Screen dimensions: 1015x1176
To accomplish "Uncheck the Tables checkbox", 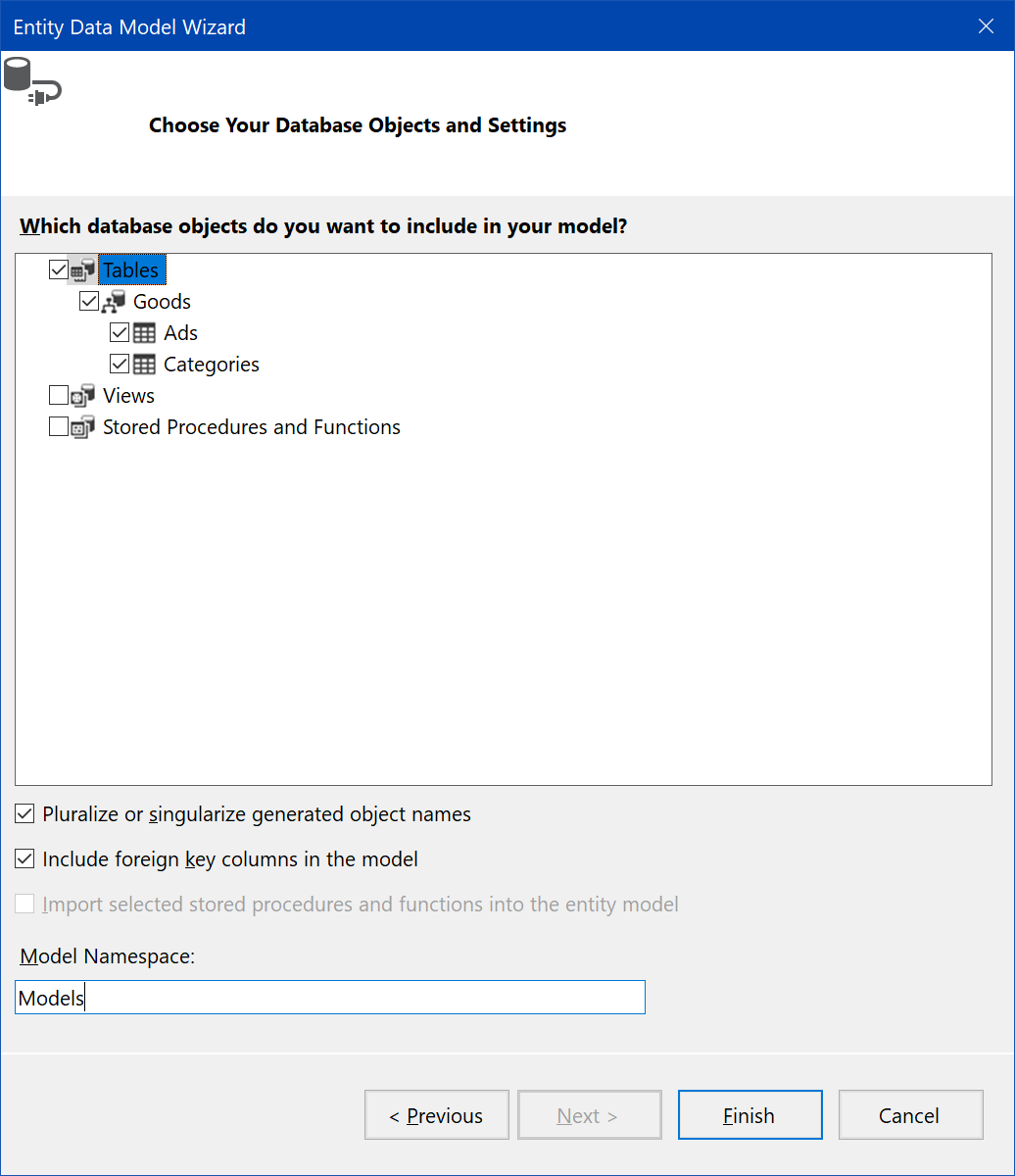I will tap(59, 269).
